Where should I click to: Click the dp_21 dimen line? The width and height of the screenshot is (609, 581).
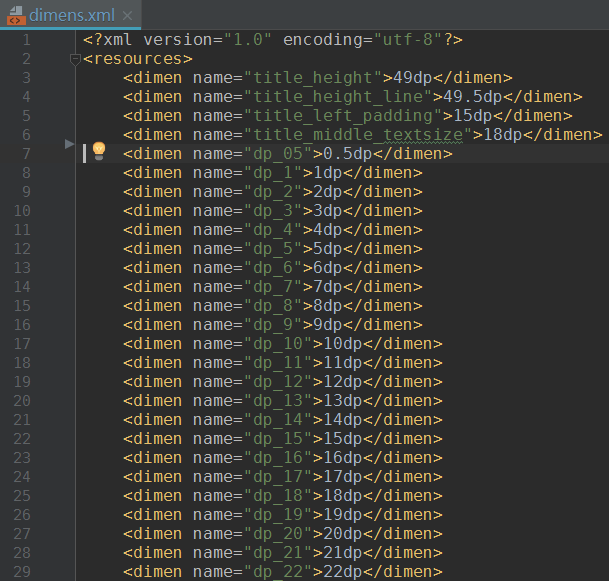(x=283, y=554)
